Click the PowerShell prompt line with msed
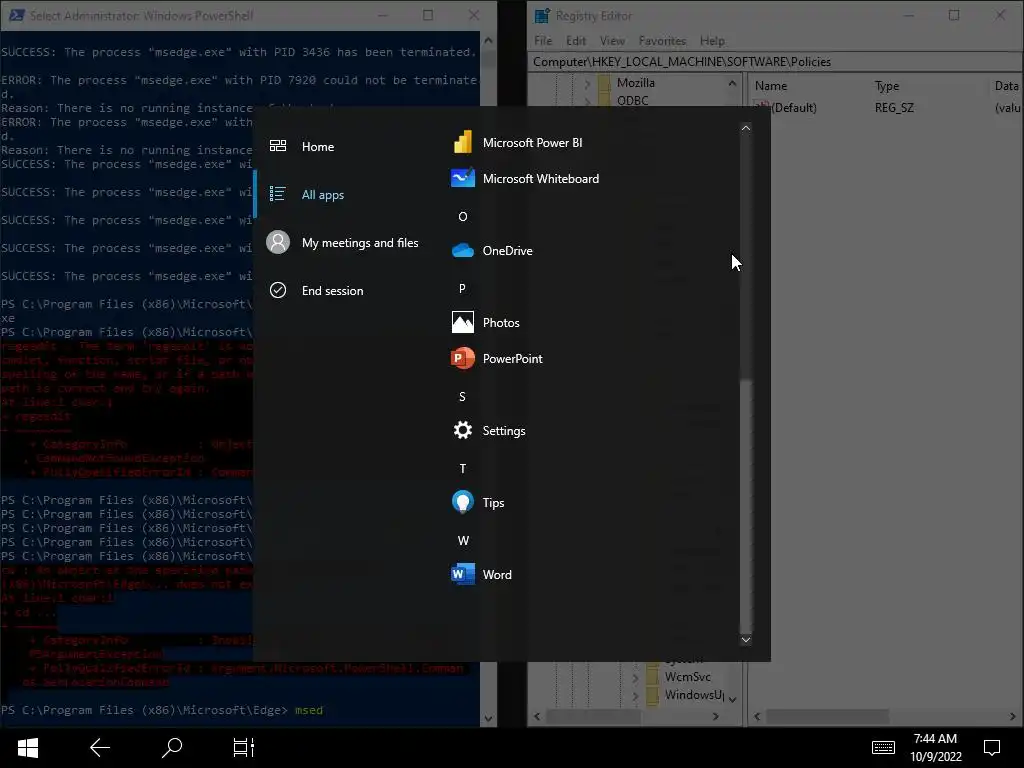1024x768 pixels. click(x=162, y=710)
